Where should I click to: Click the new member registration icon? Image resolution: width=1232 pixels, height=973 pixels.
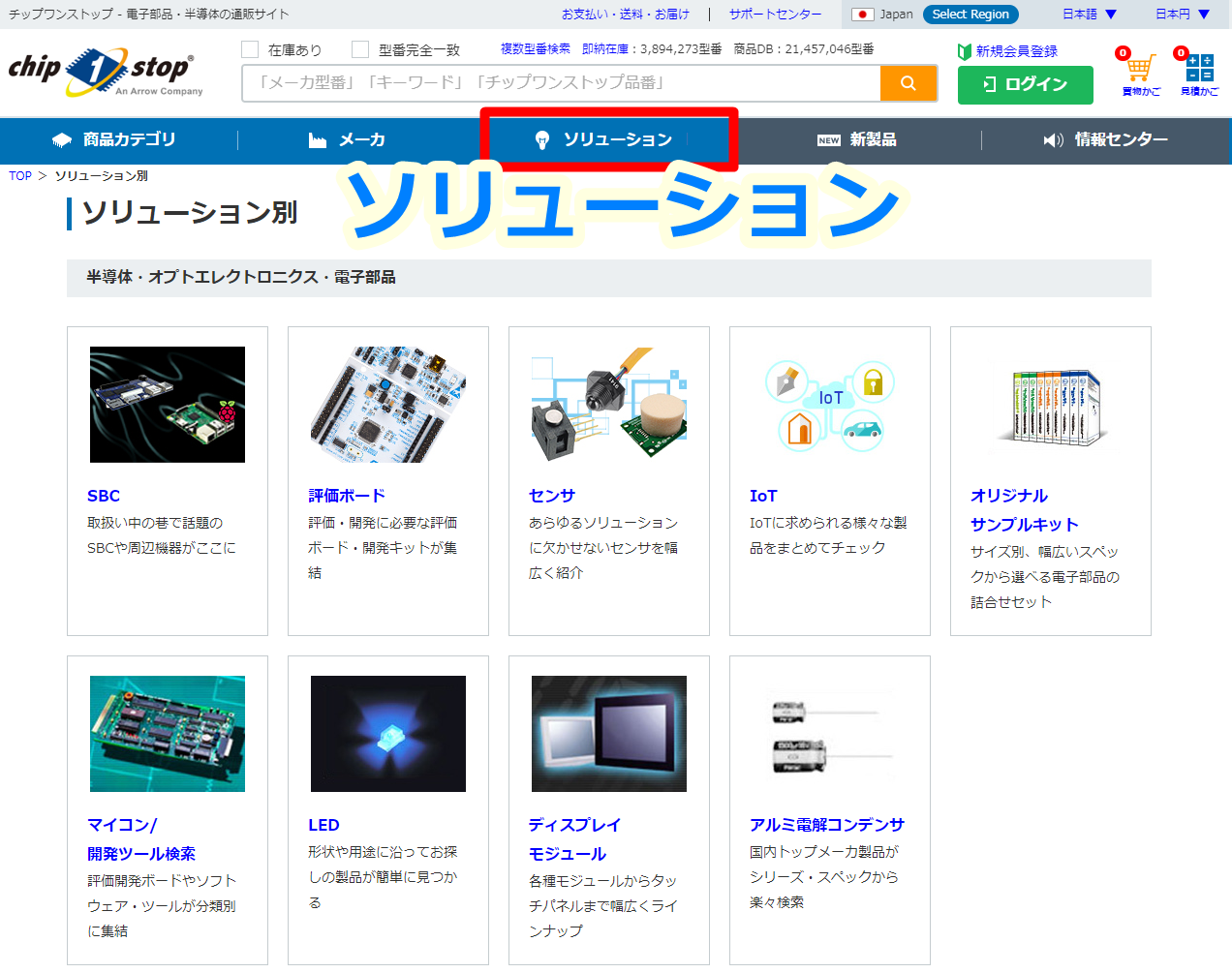[965, 51]
